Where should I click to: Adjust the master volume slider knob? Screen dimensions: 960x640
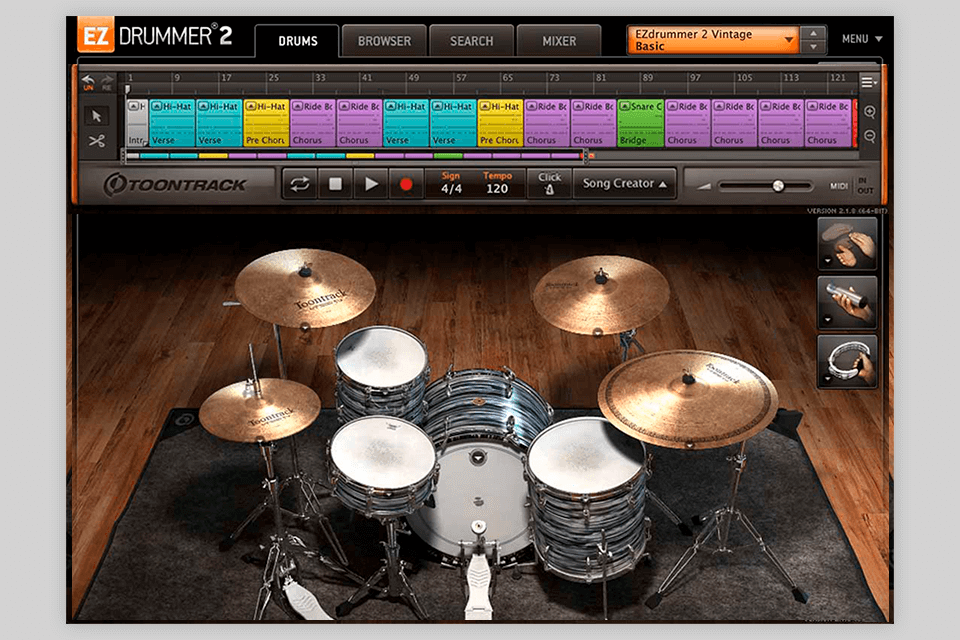(778, 186)
